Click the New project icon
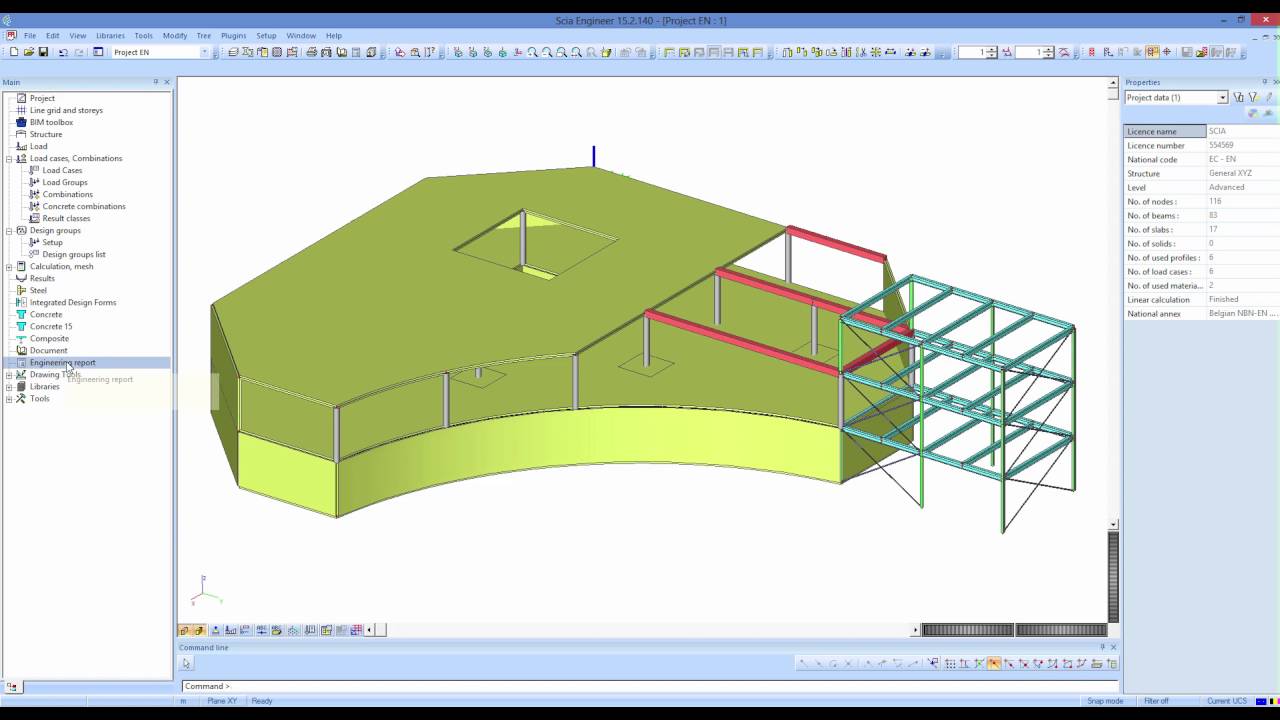 pos(14,52)
